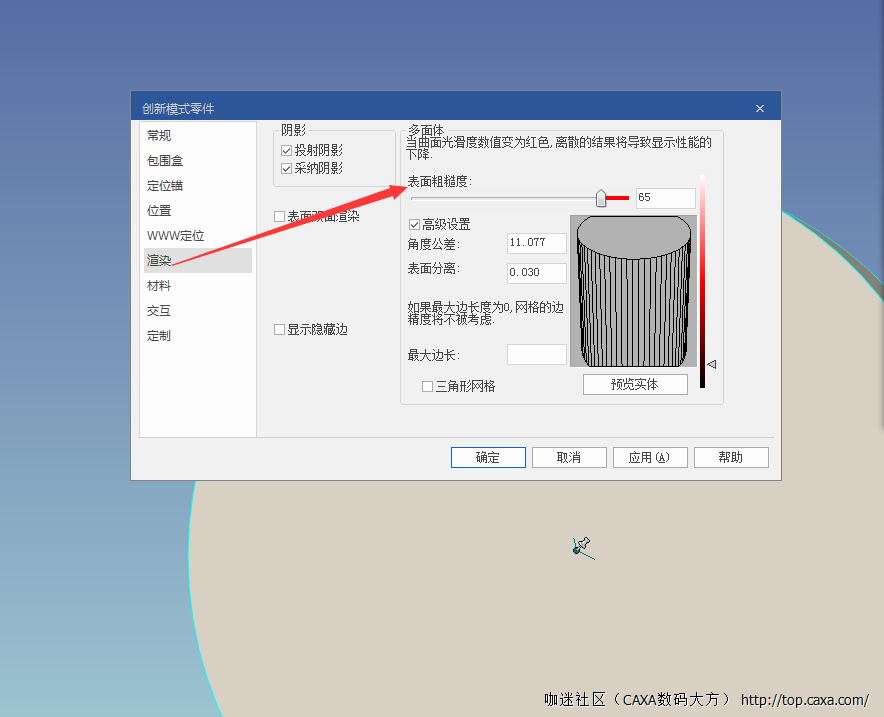This screenshot has width=884, height=717.
Task: Toggle the 采纳阴影 checkbox
Action: click(x=286, y=168)
